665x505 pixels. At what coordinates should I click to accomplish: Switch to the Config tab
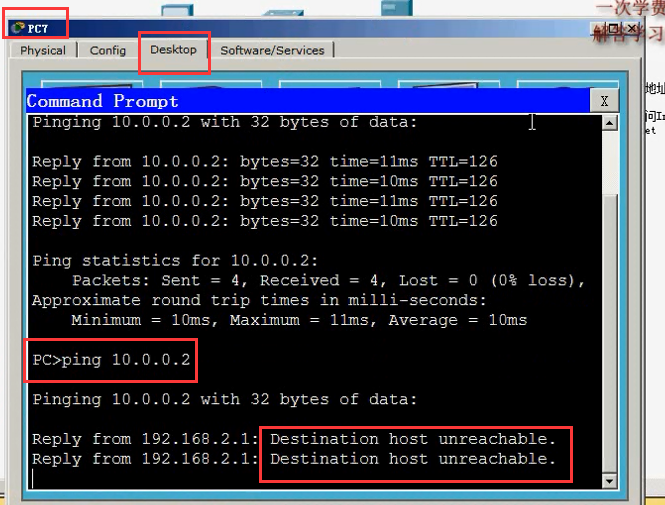[x=108, y=50]
